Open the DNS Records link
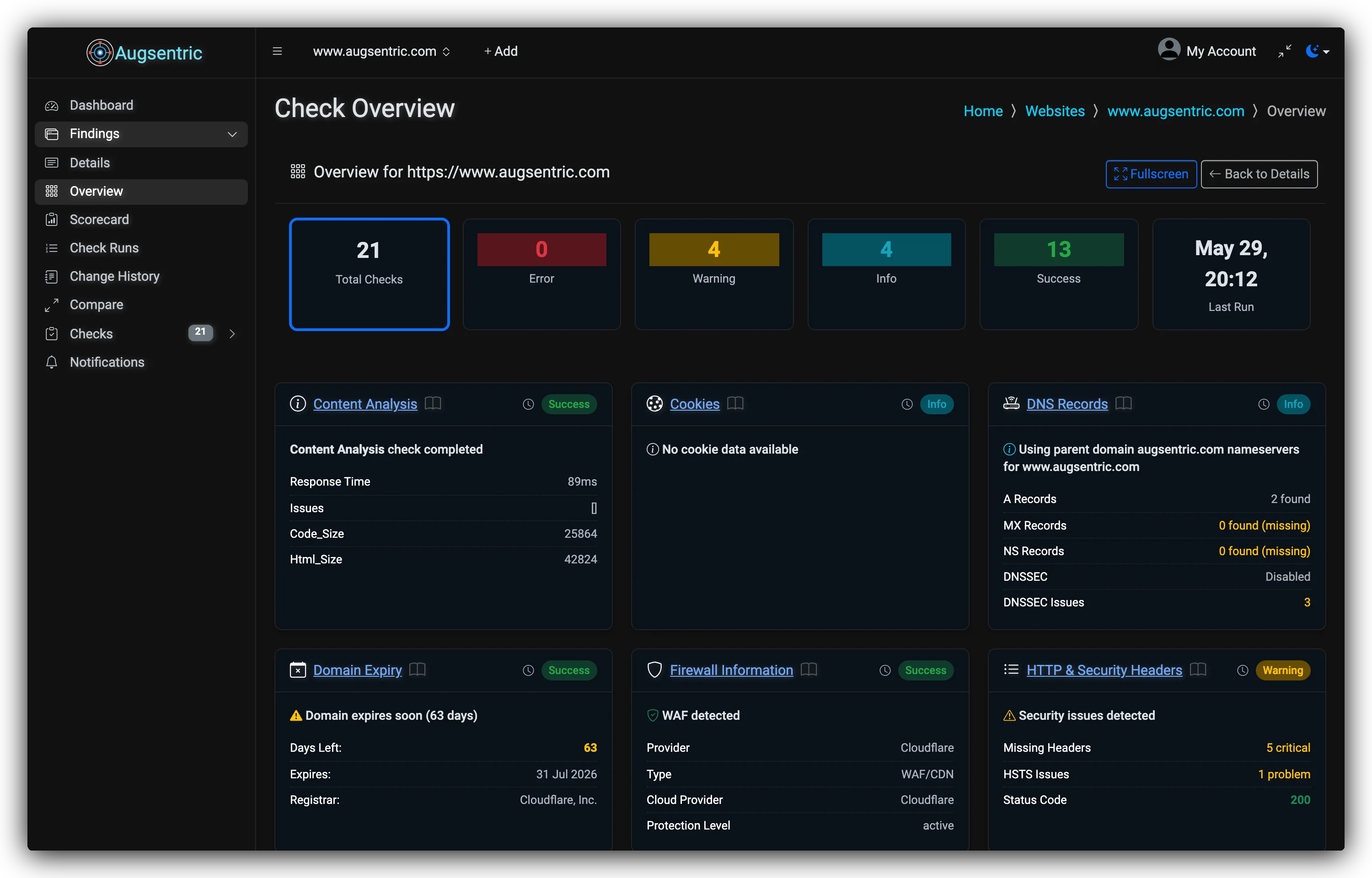This screenshot has width=1372, height=878. (x=1067, y=404)
